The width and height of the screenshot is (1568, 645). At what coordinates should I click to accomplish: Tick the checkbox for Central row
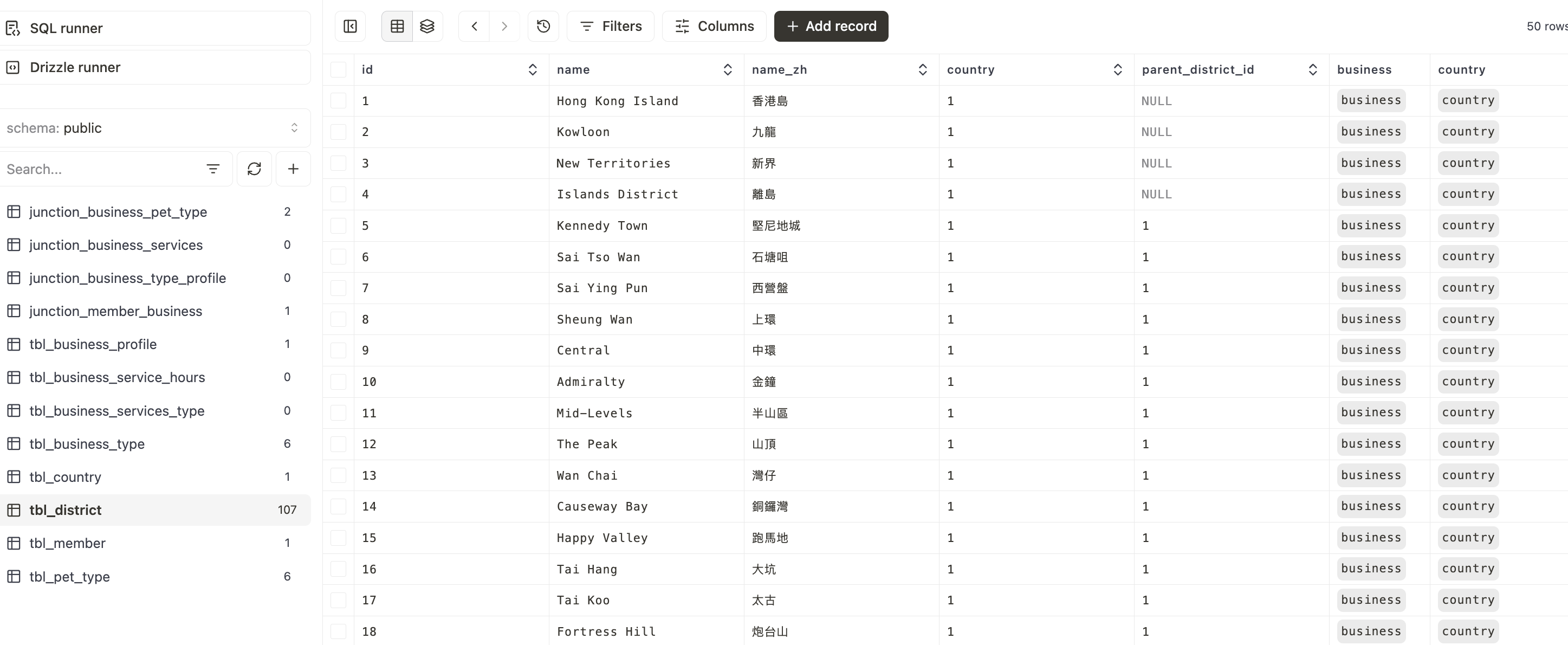[339, 350]
